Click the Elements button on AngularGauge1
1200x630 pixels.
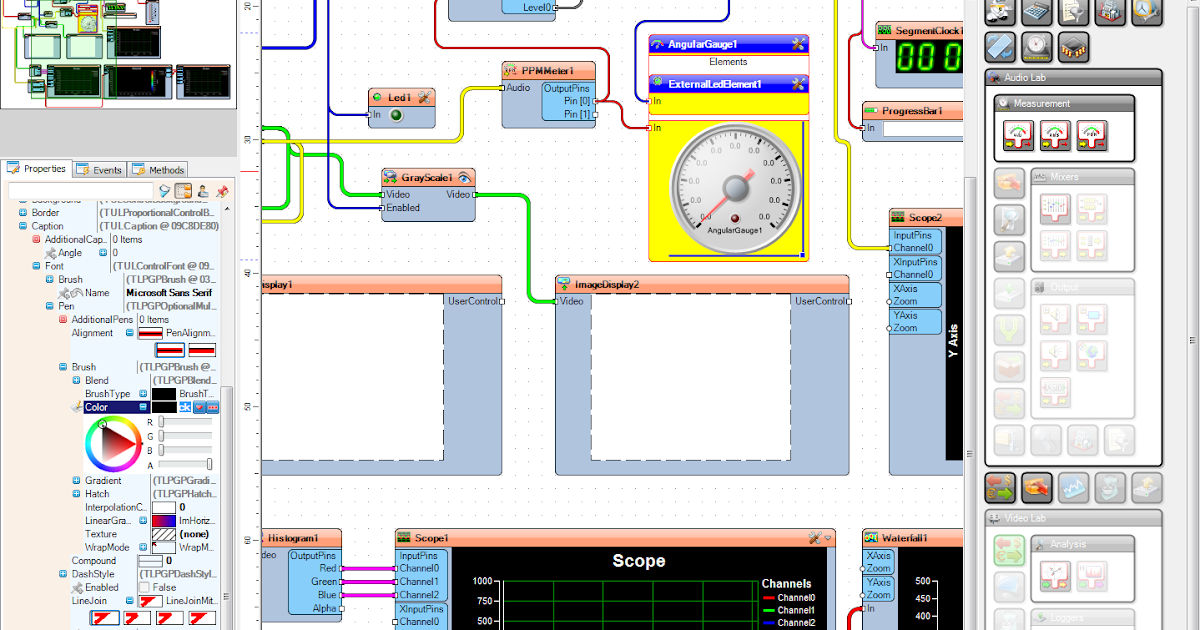pos(728,61)
